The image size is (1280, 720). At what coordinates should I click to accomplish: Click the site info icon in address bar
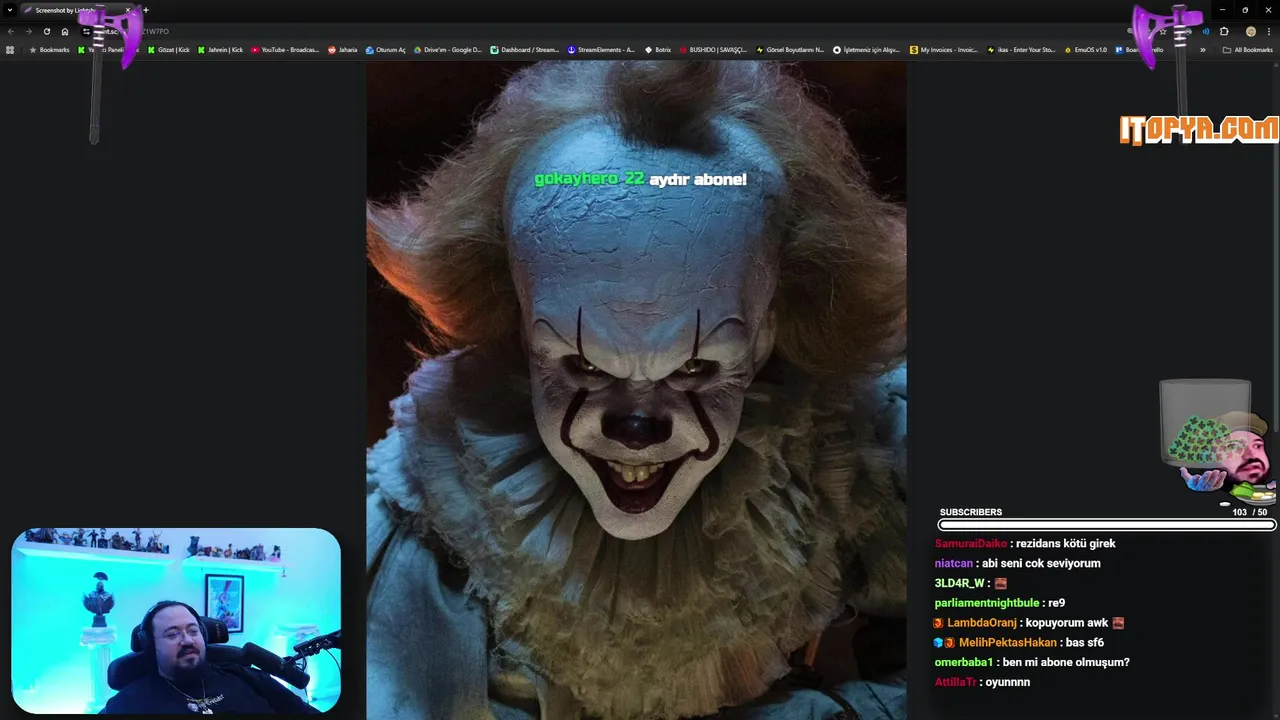point(86,31)
